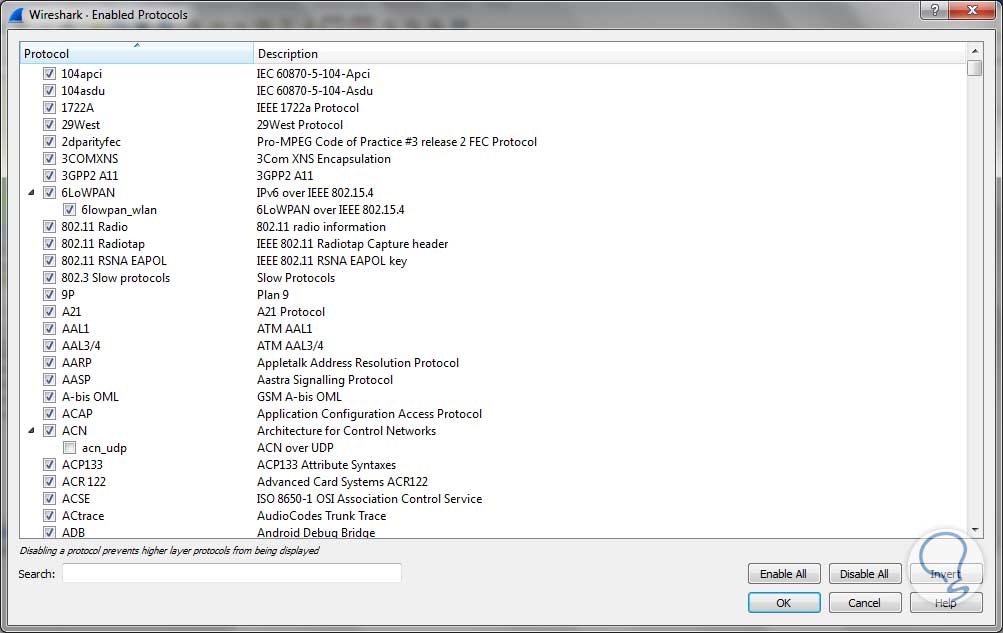Collapse the ACN tree node

(31, 430)
